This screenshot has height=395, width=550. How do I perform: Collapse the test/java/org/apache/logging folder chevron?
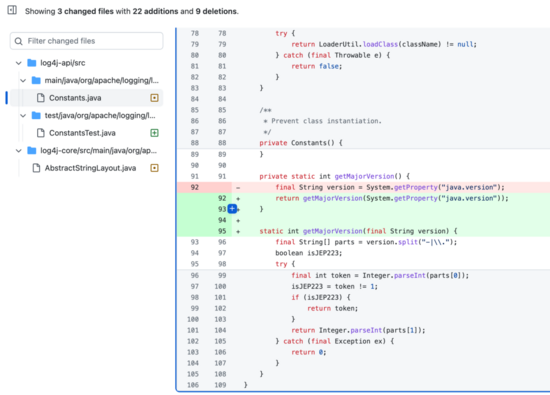tap(23, 116)
